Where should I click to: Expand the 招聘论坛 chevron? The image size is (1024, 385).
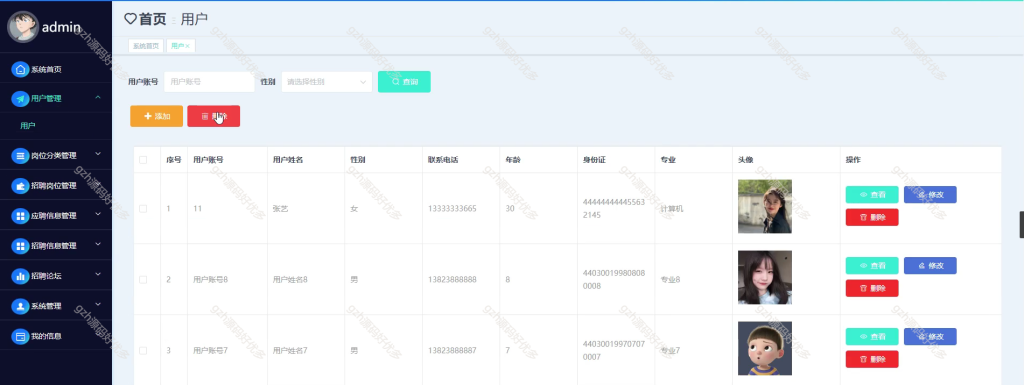98,274
